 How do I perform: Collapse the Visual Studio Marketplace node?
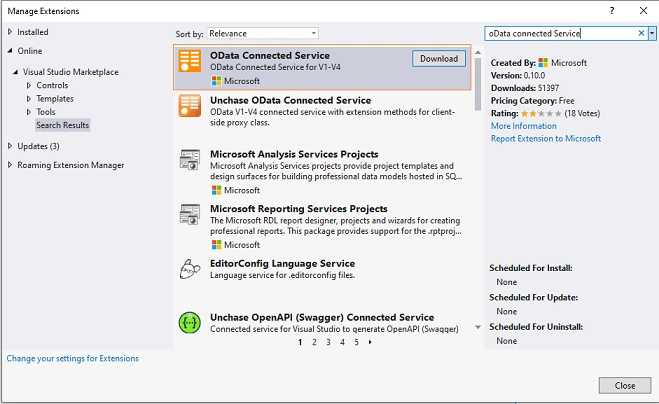click(x=16, y=72)
